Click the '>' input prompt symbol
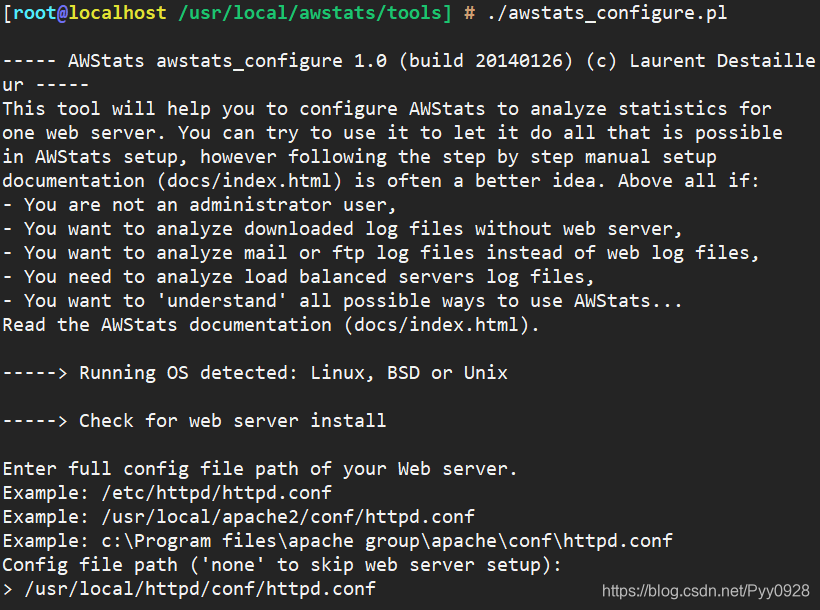Image resolution: width=820 pixels, height=610 pixels. 7,590
